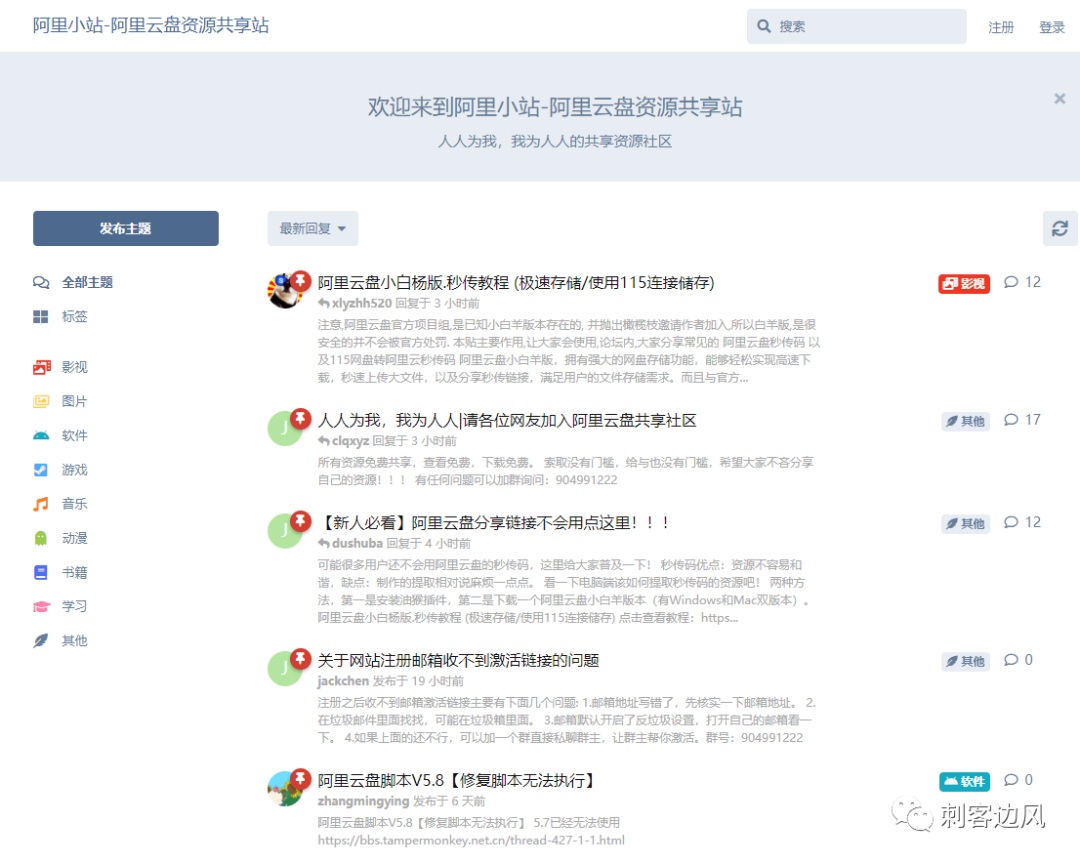Click the 动漫 ghost icon

[x=41, y=538]
